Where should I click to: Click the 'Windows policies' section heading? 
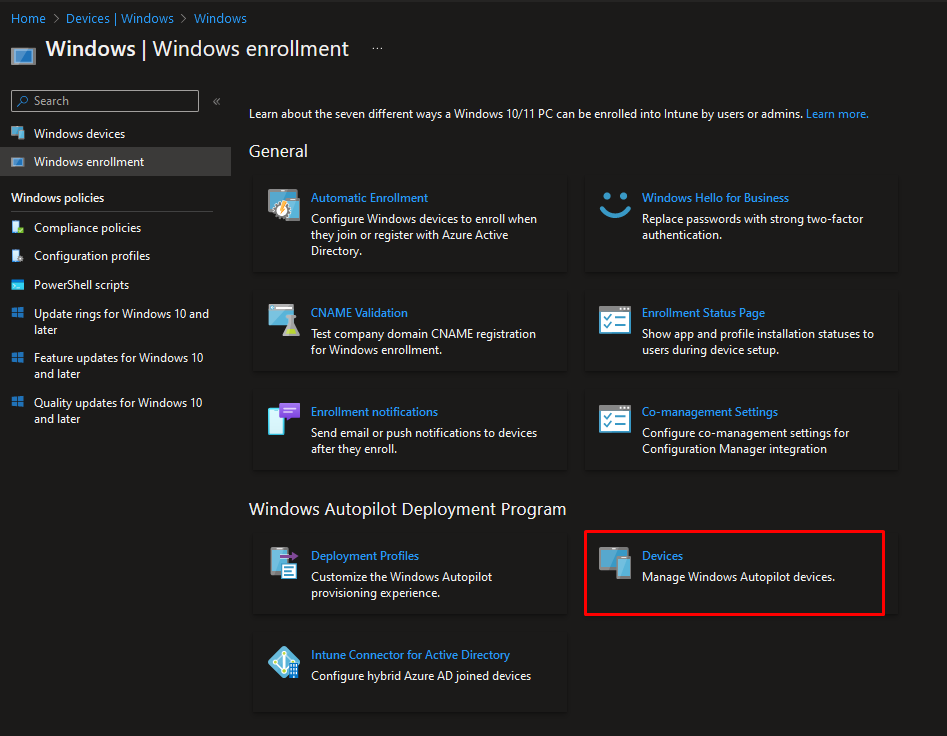[x=57, y=198]
